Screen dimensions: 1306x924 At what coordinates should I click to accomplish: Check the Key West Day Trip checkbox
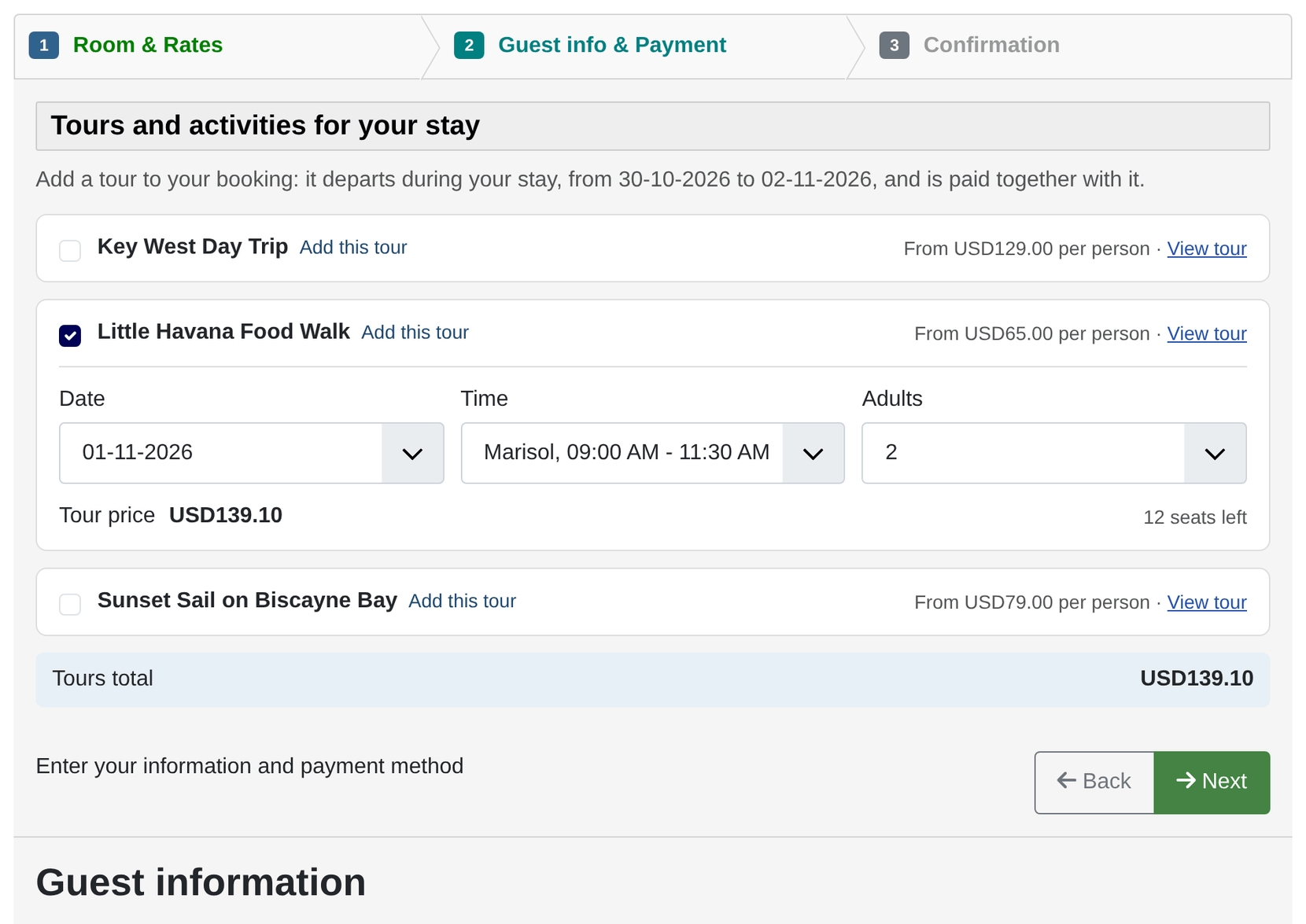pos(70,251)
